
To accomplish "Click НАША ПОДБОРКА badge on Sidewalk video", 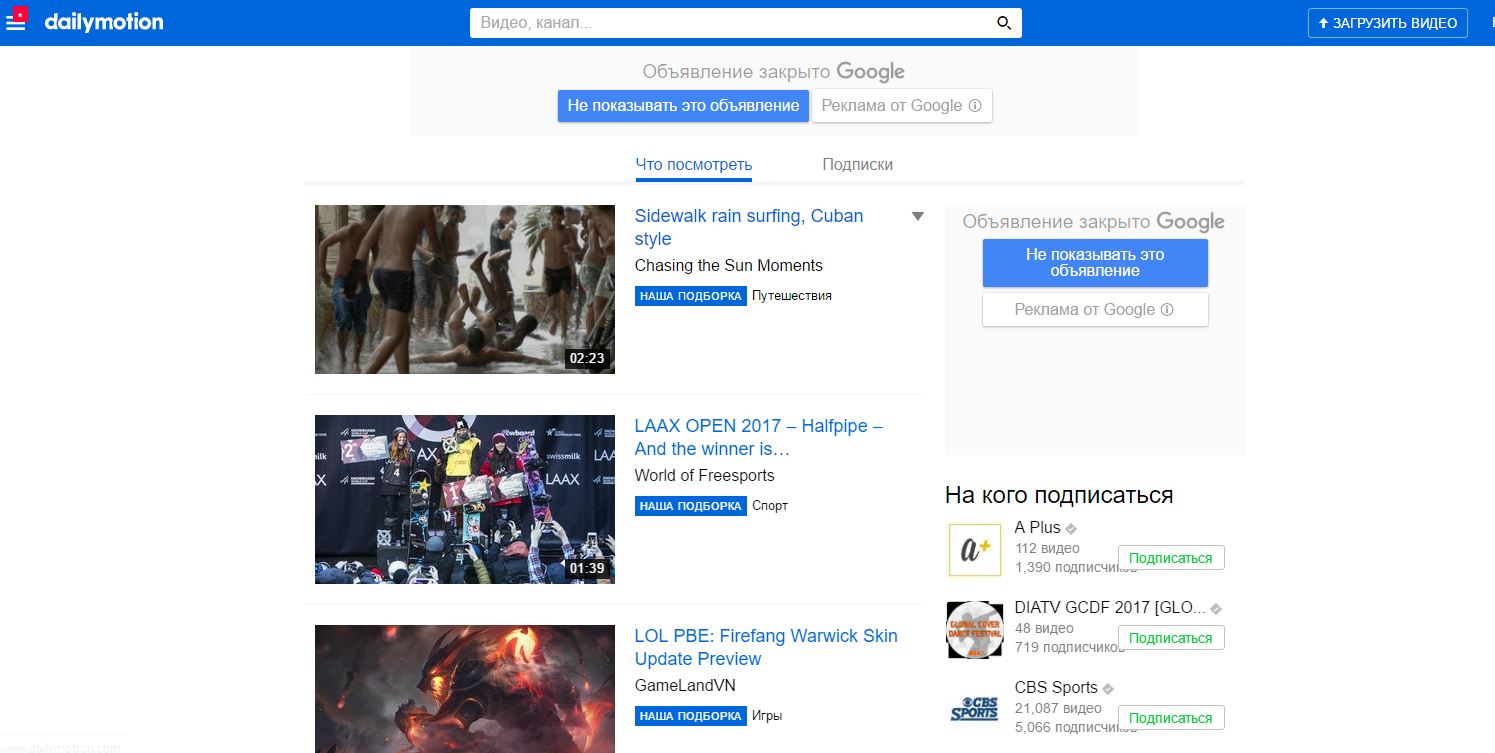I will coord(691,296).
